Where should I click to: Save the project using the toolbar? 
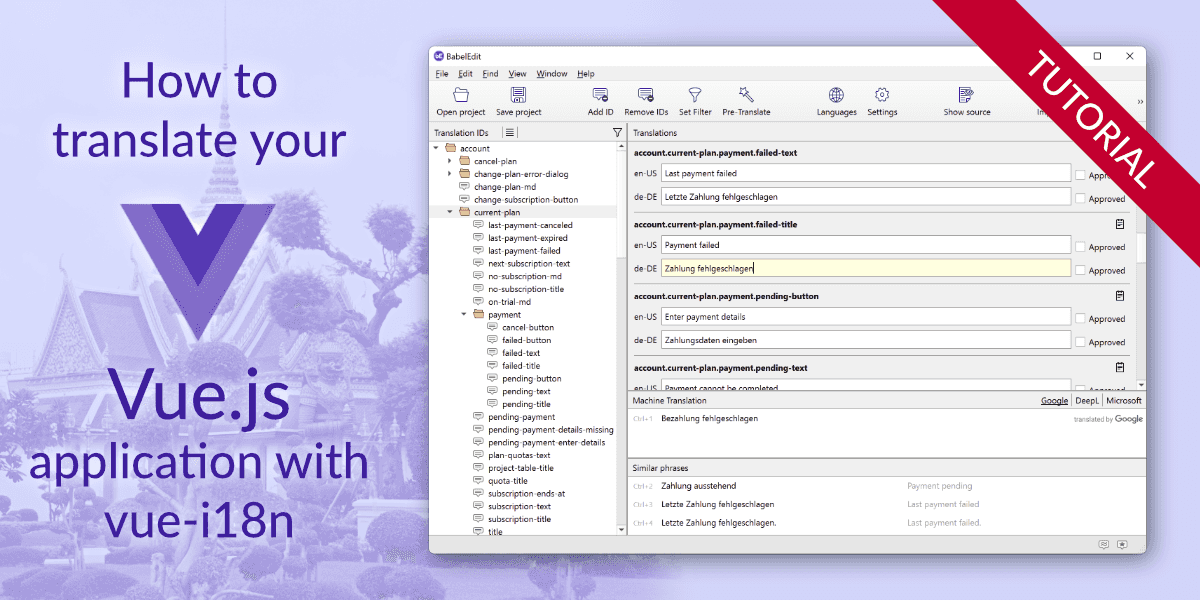tap(518, 96)
